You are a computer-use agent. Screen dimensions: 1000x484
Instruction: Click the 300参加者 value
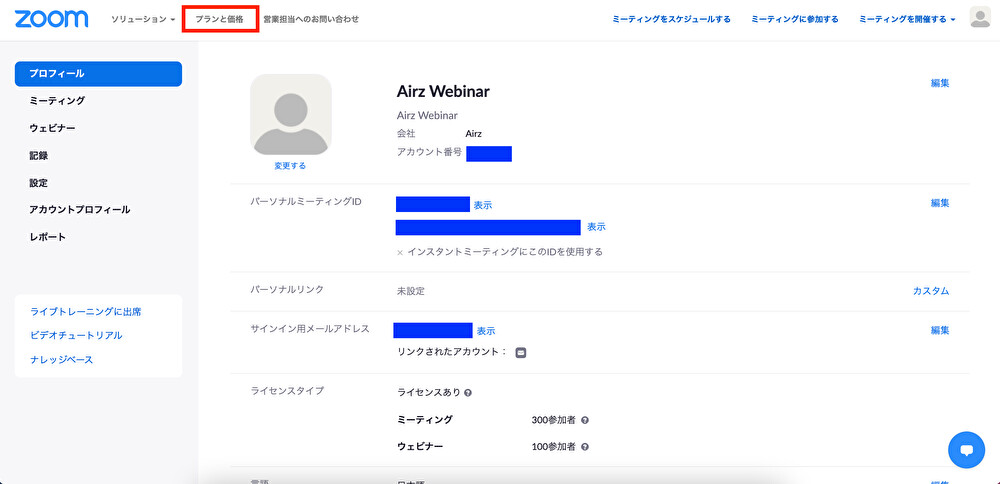554,420
